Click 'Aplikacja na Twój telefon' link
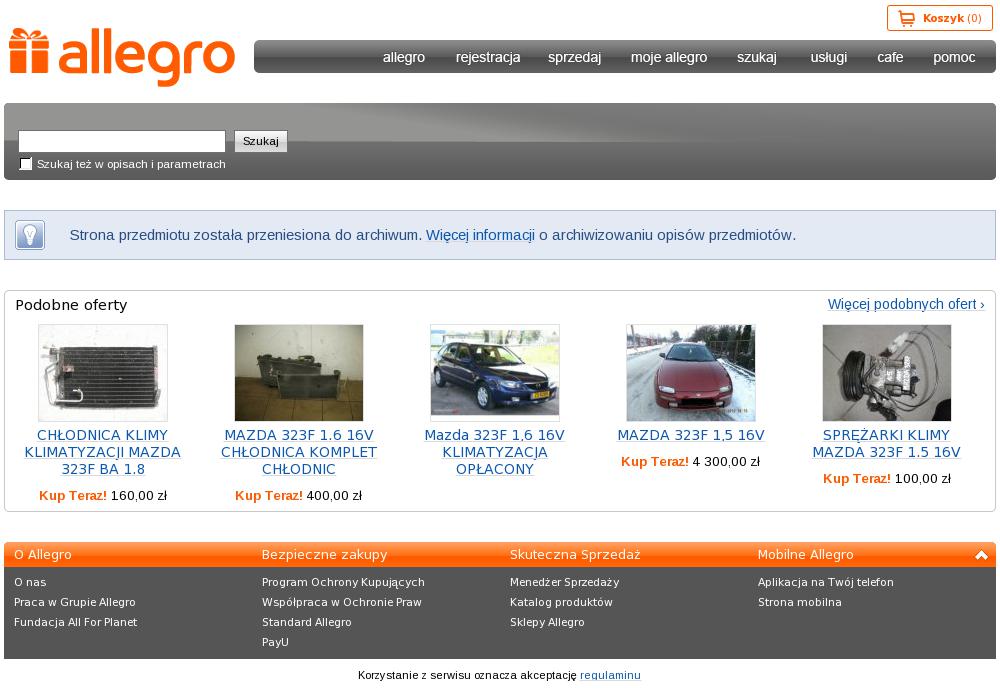Image resolution: width=1000 pixels, height=695 pixels. pos(826,582)
